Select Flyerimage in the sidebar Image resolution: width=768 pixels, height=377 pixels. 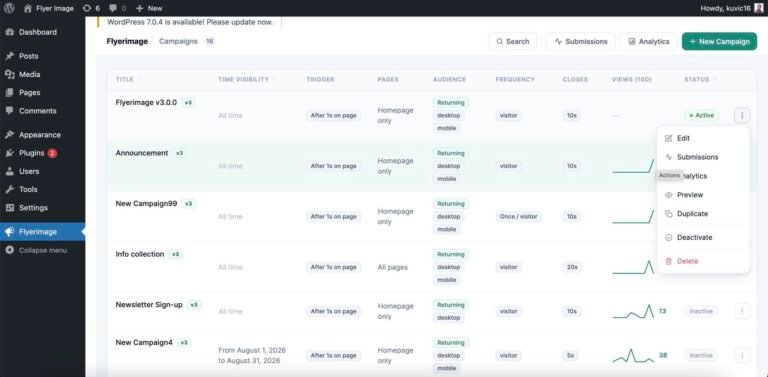42,232
